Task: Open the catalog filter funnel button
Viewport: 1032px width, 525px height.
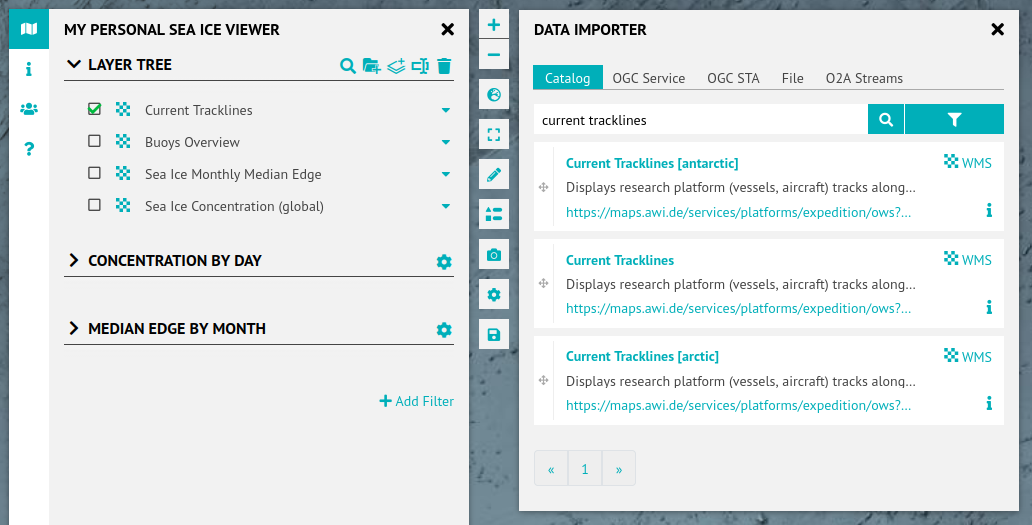Action: click(x=954, y=119)
